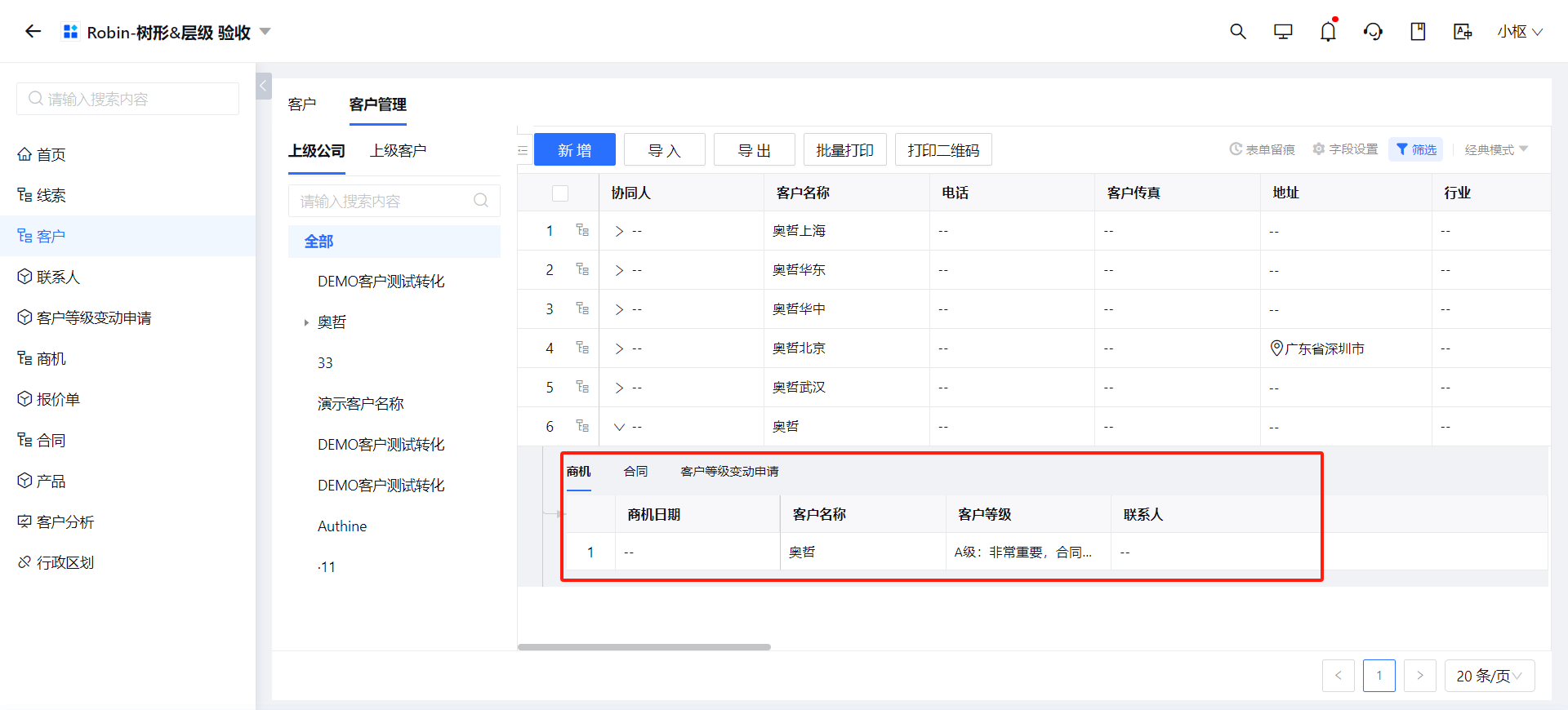Screen dimensions: 1568x710
Task: Open 客户等级变动申请 in sidebar
Action: tap(127, 317)
